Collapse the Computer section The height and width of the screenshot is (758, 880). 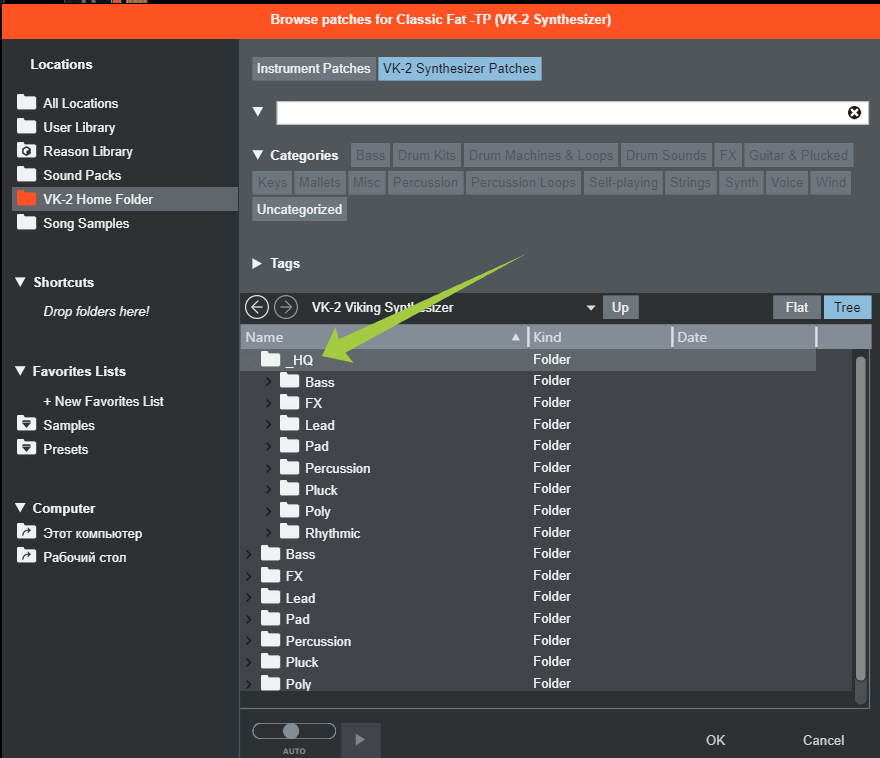pos(20,508)
